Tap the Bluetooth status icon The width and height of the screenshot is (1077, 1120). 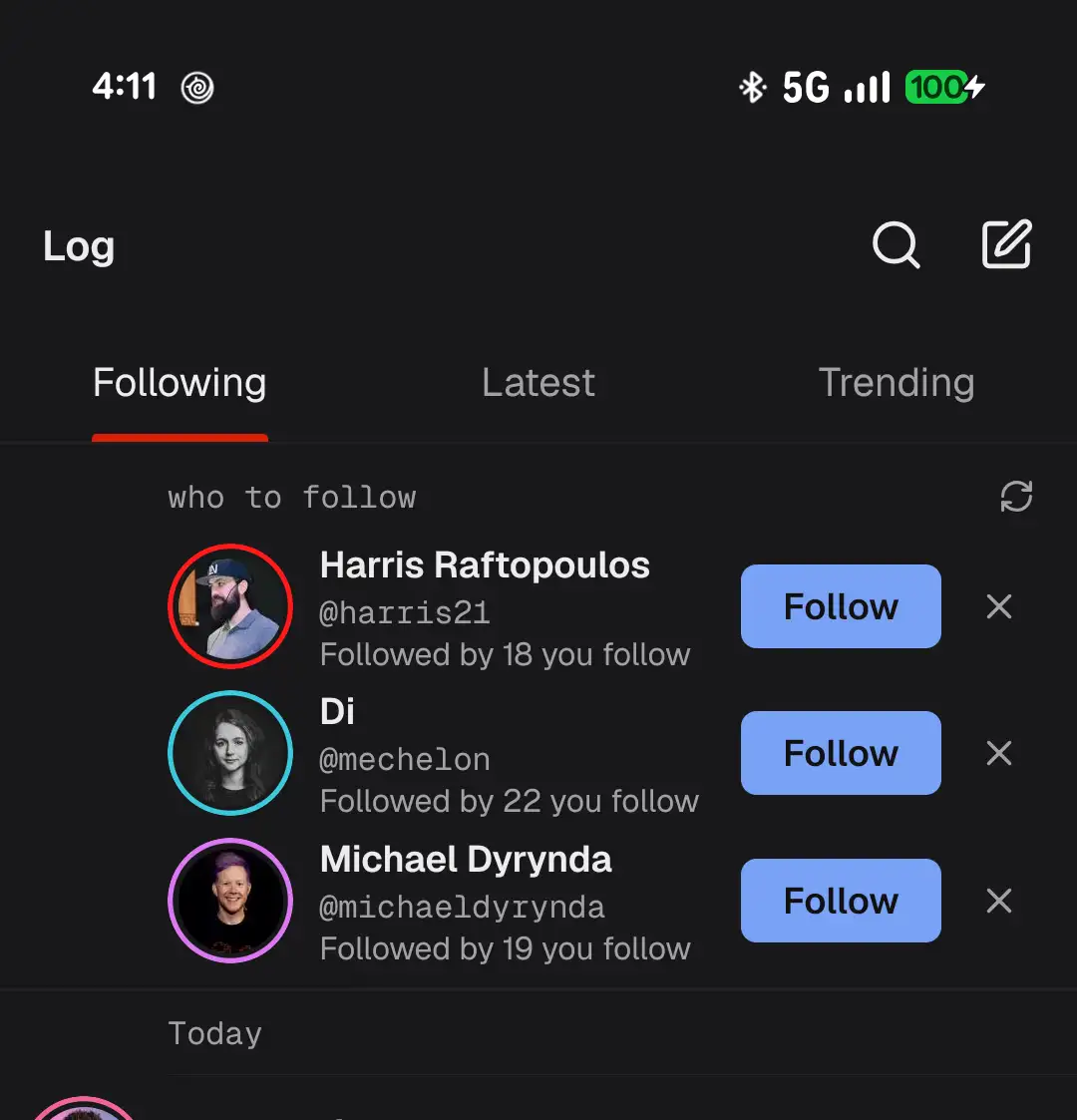[x=752, y=87]
